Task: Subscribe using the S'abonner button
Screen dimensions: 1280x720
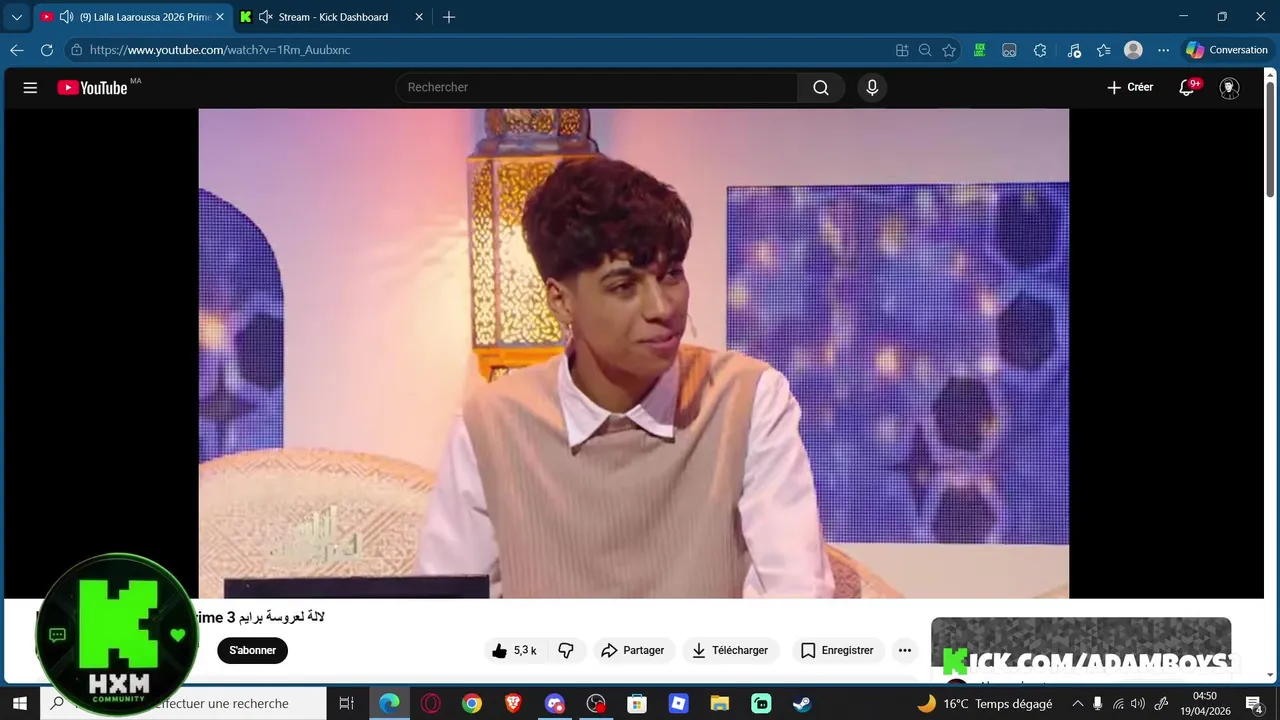Action: click(252, 650)
